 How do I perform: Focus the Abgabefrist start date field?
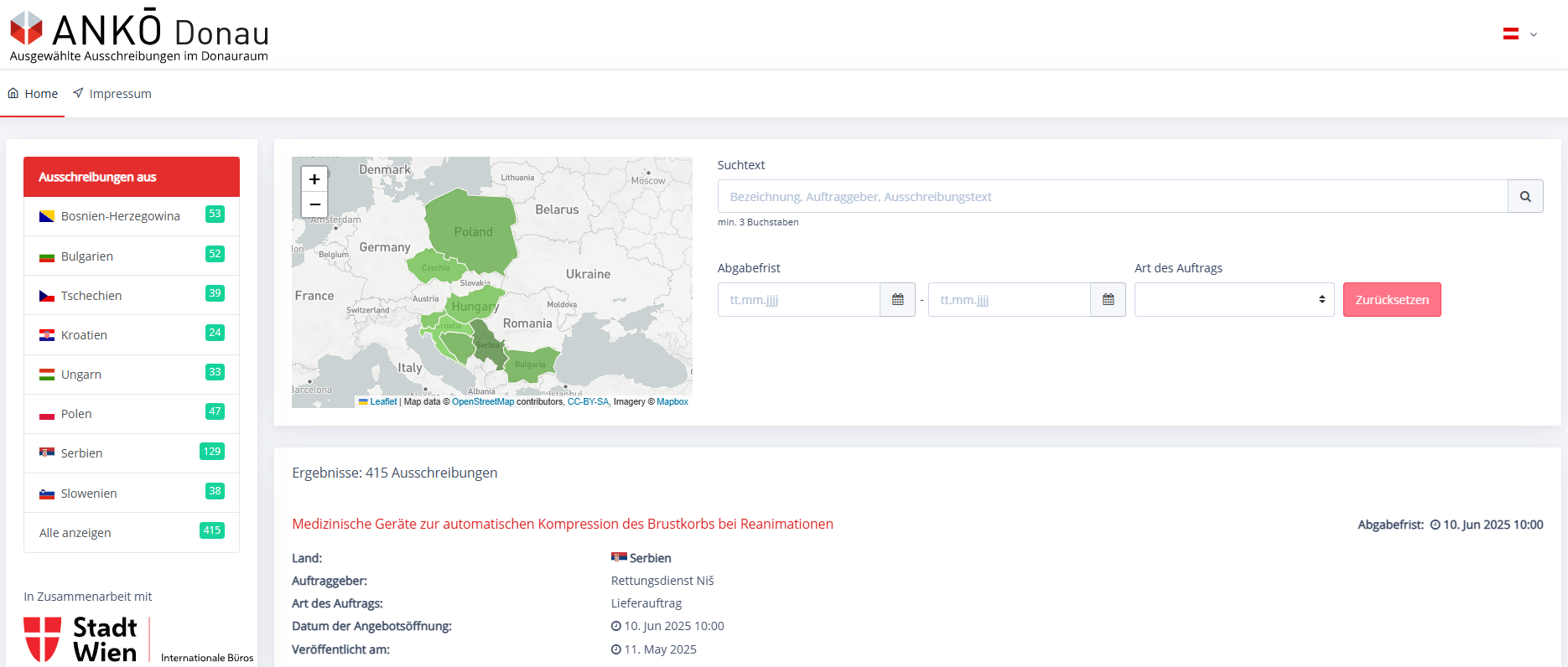tap(799, 299)
